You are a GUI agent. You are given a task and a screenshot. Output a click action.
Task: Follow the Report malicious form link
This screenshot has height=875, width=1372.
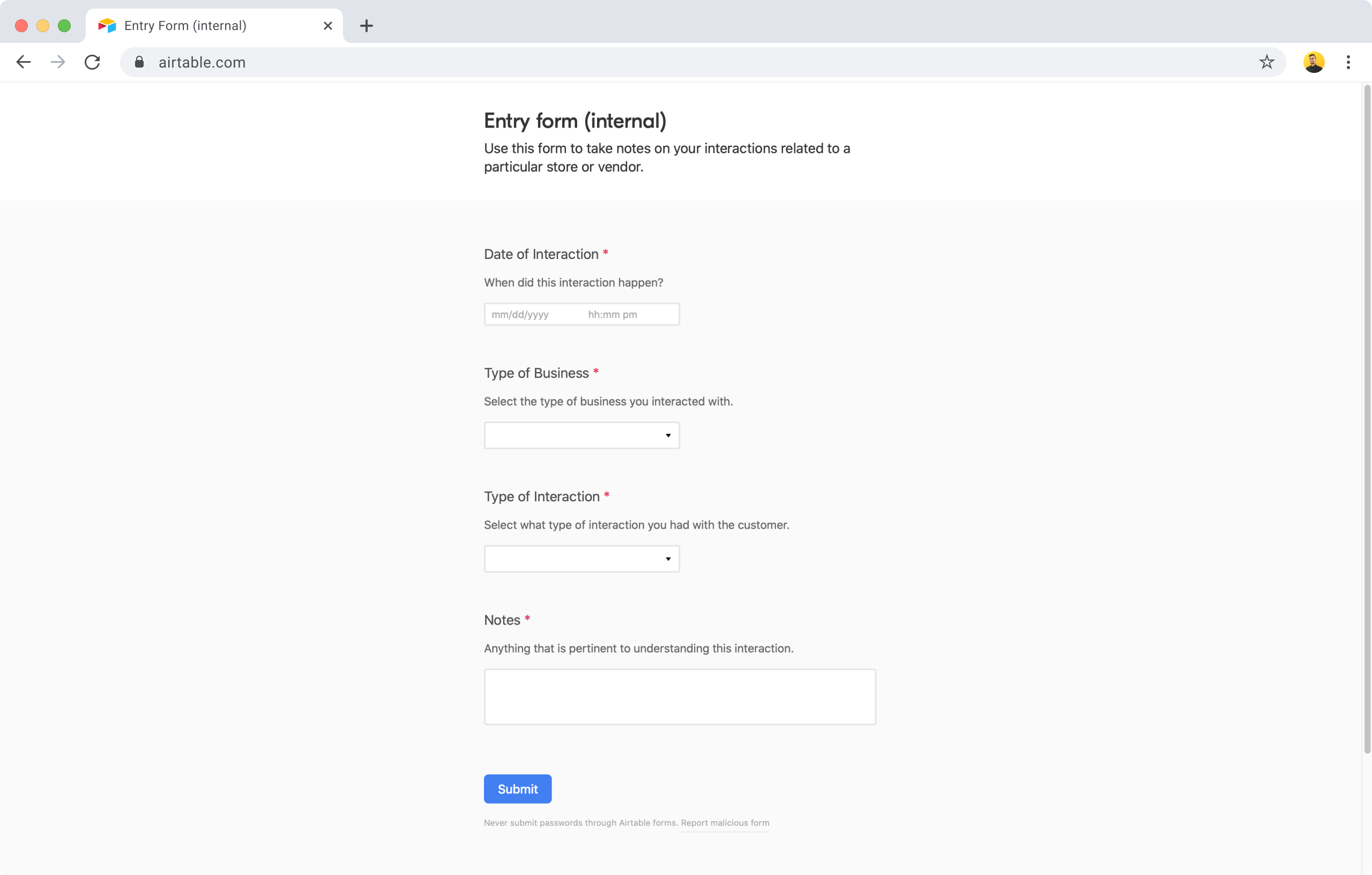[x=725, y=822]
